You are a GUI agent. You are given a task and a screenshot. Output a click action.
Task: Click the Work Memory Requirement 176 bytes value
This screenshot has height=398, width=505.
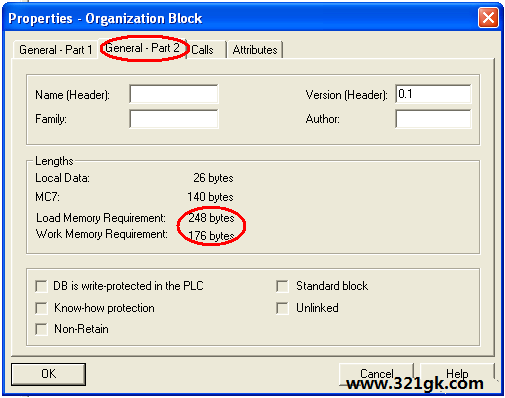[211, 236]
